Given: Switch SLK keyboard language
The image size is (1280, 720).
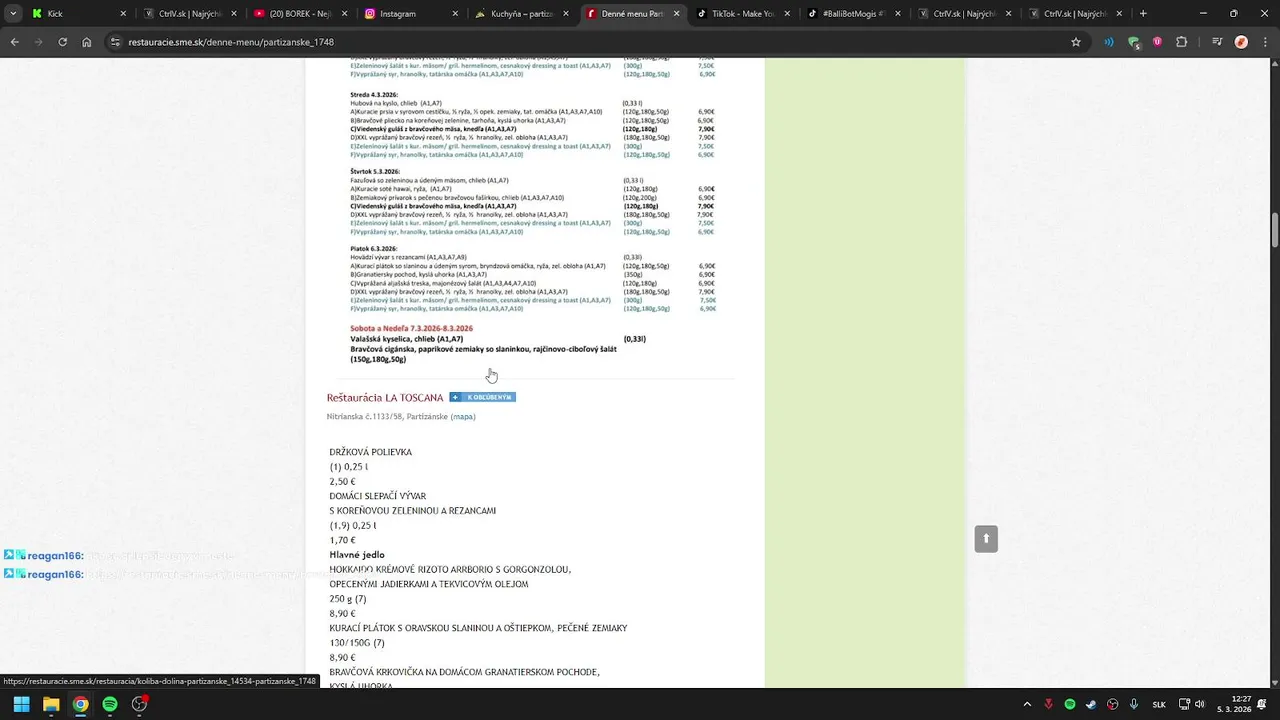Looking at the screenshot, I should point(1159,704).
